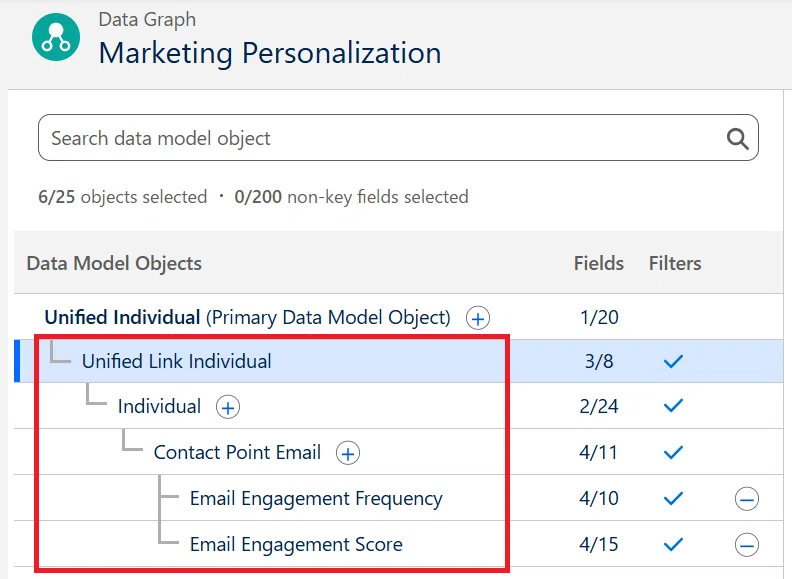Click the 2/24 fields count
Image resolution: width=792 pixels, height=579 pixels.
599,406
